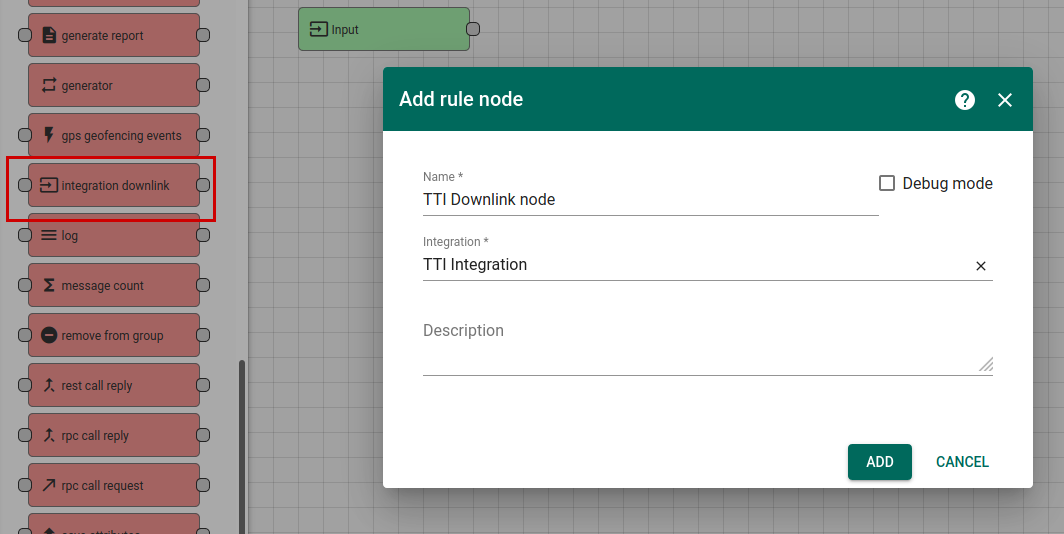This screenshot has height=534, width=1064.
Task: Click the message count sigma icon
Action: pyautogui.click(x=49, y=286)
